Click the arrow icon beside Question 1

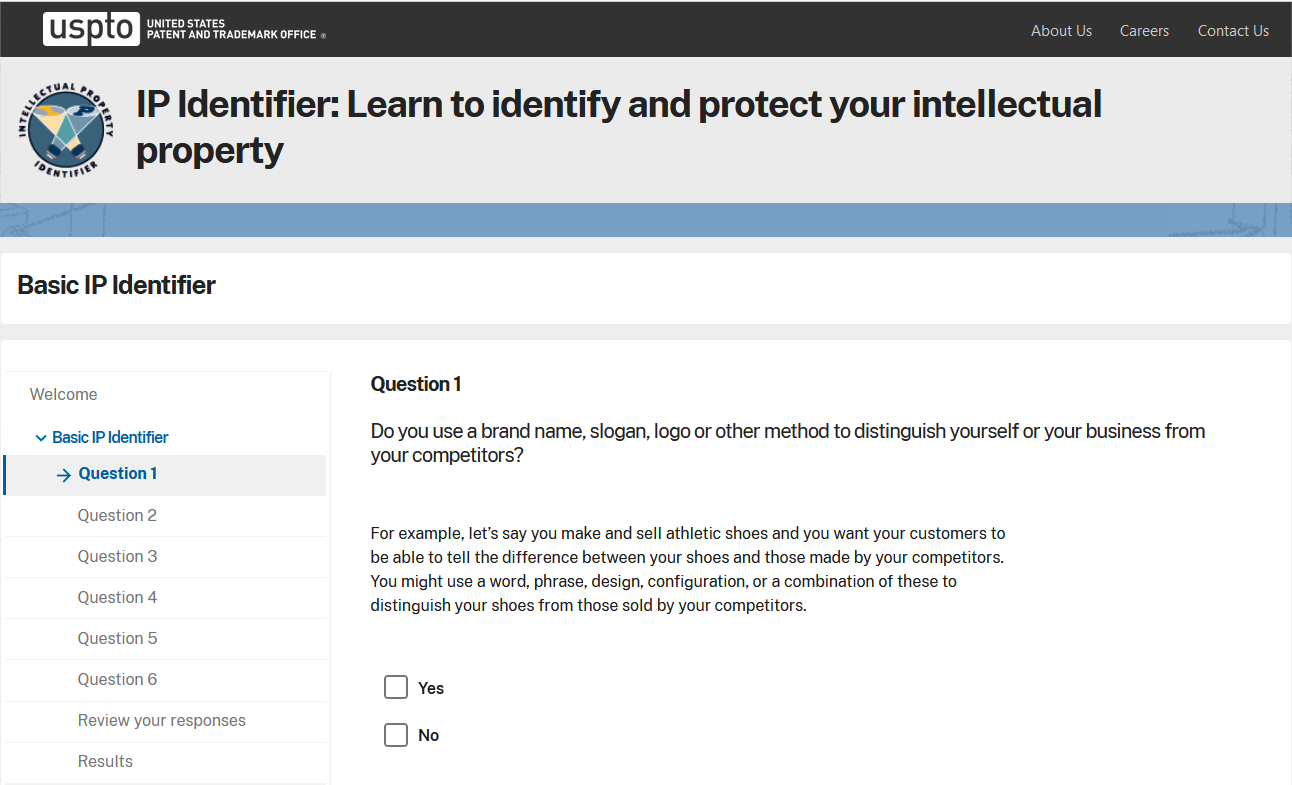pos(64,475)
